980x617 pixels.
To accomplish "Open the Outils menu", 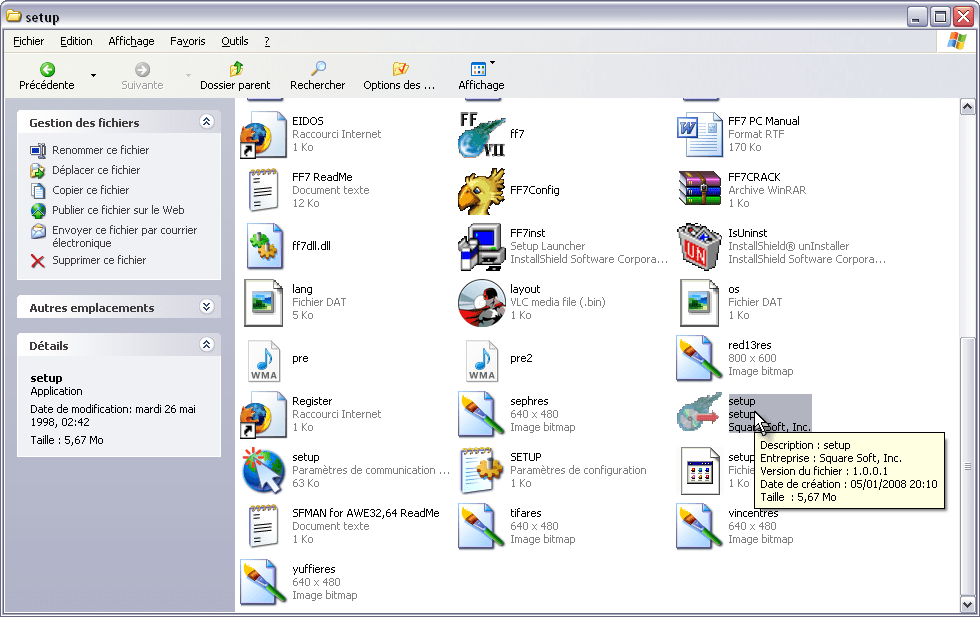I will (234, 41).
